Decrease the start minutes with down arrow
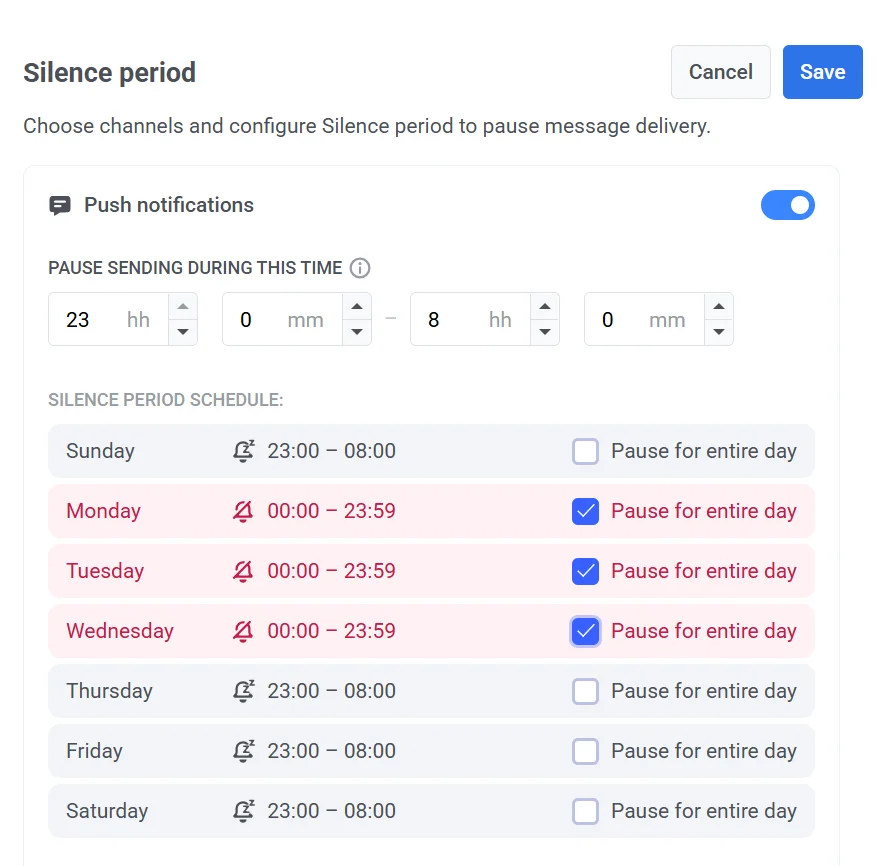The height and width of the screenshot is (866, 879). 357,332
